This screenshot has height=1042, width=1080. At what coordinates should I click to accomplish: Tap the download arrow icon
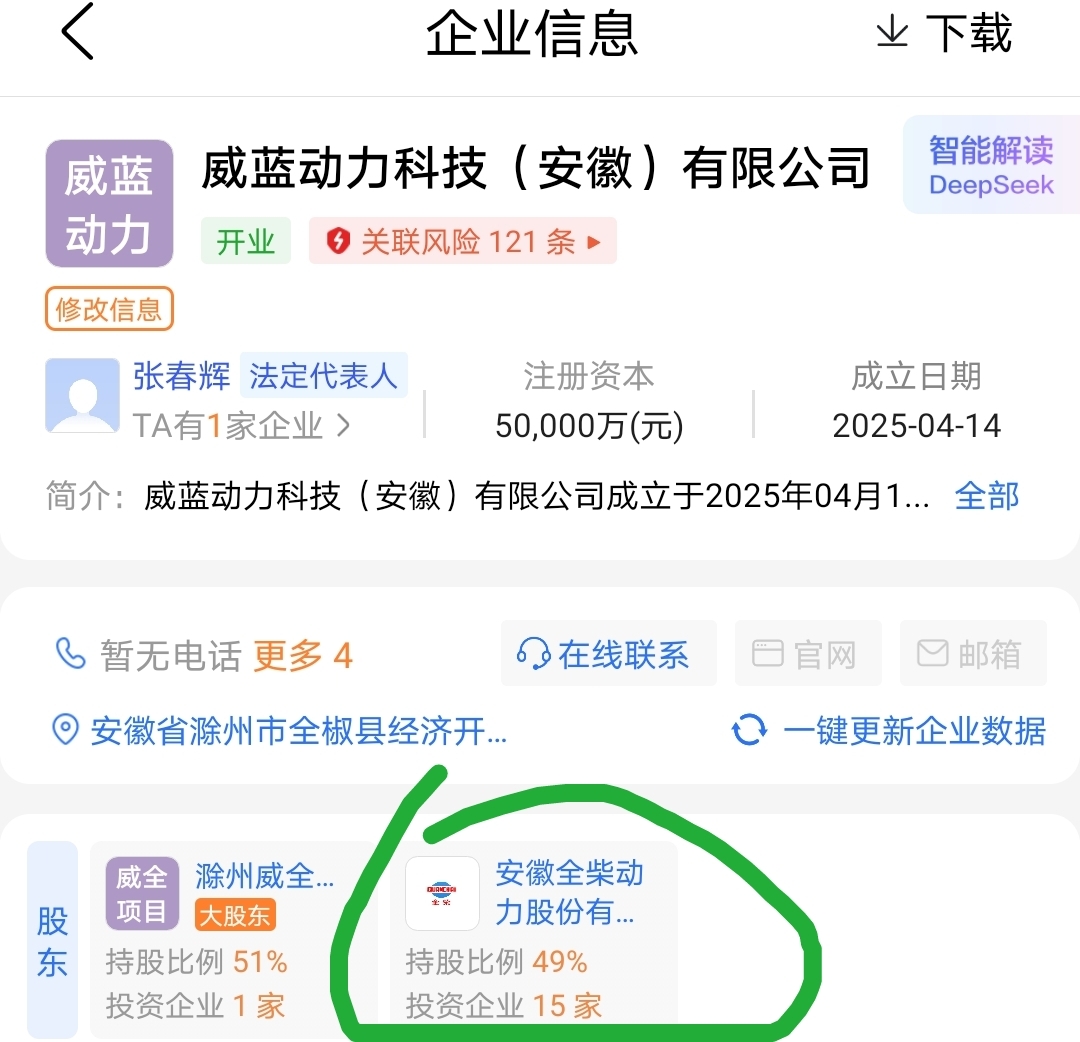point(892,32)
